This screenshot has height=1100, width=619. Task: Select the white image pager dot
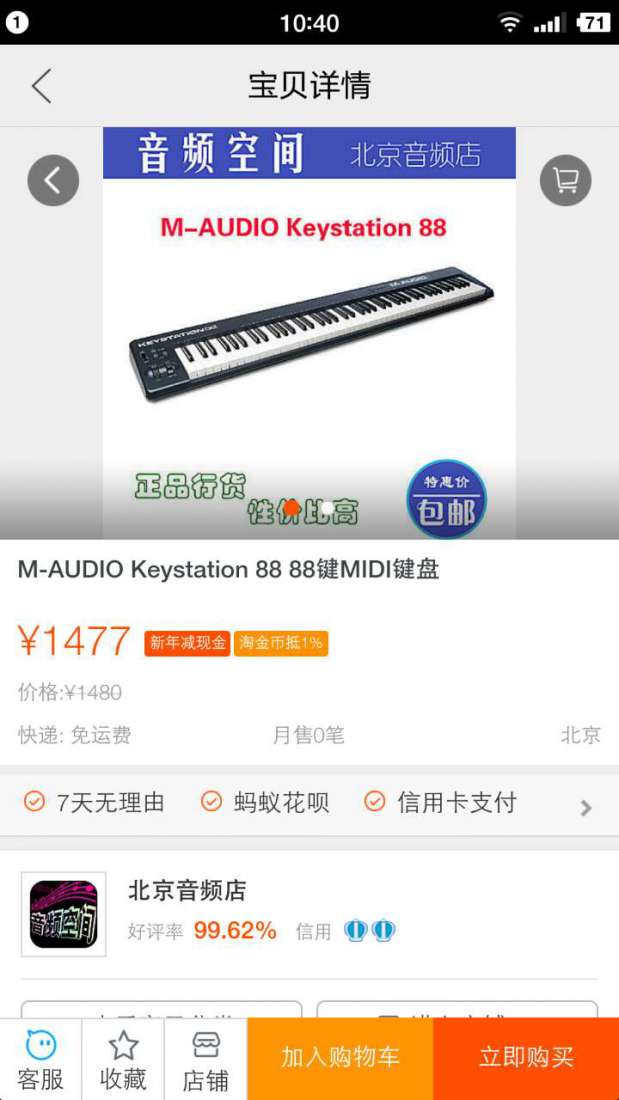327,508
